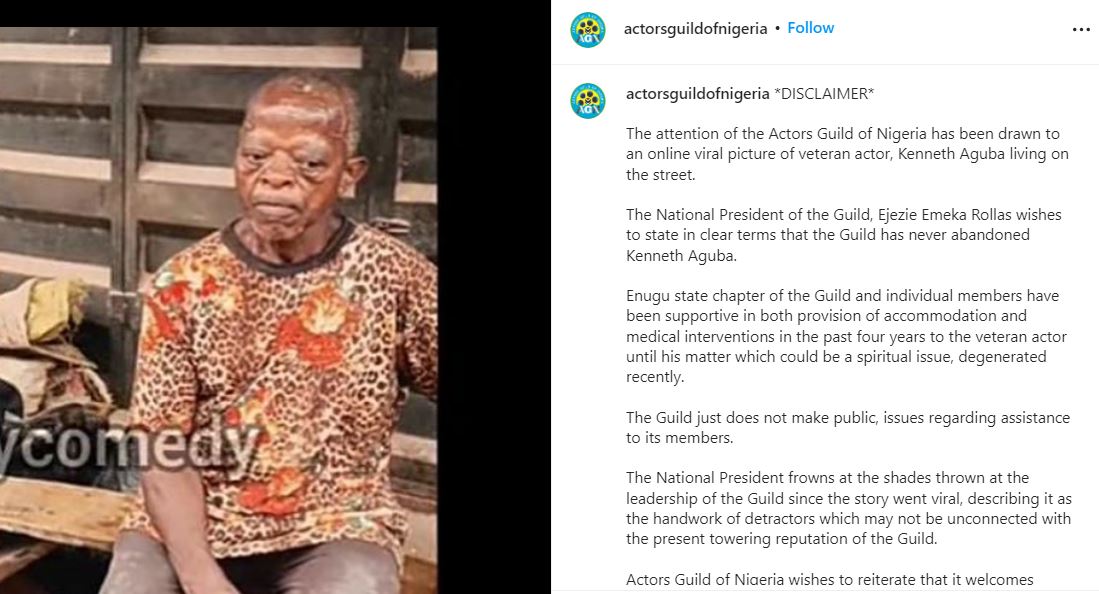This screenshot has height=594, width=1099.
Task: Click the "comedy" watermark on the photo
Action: 130,446
